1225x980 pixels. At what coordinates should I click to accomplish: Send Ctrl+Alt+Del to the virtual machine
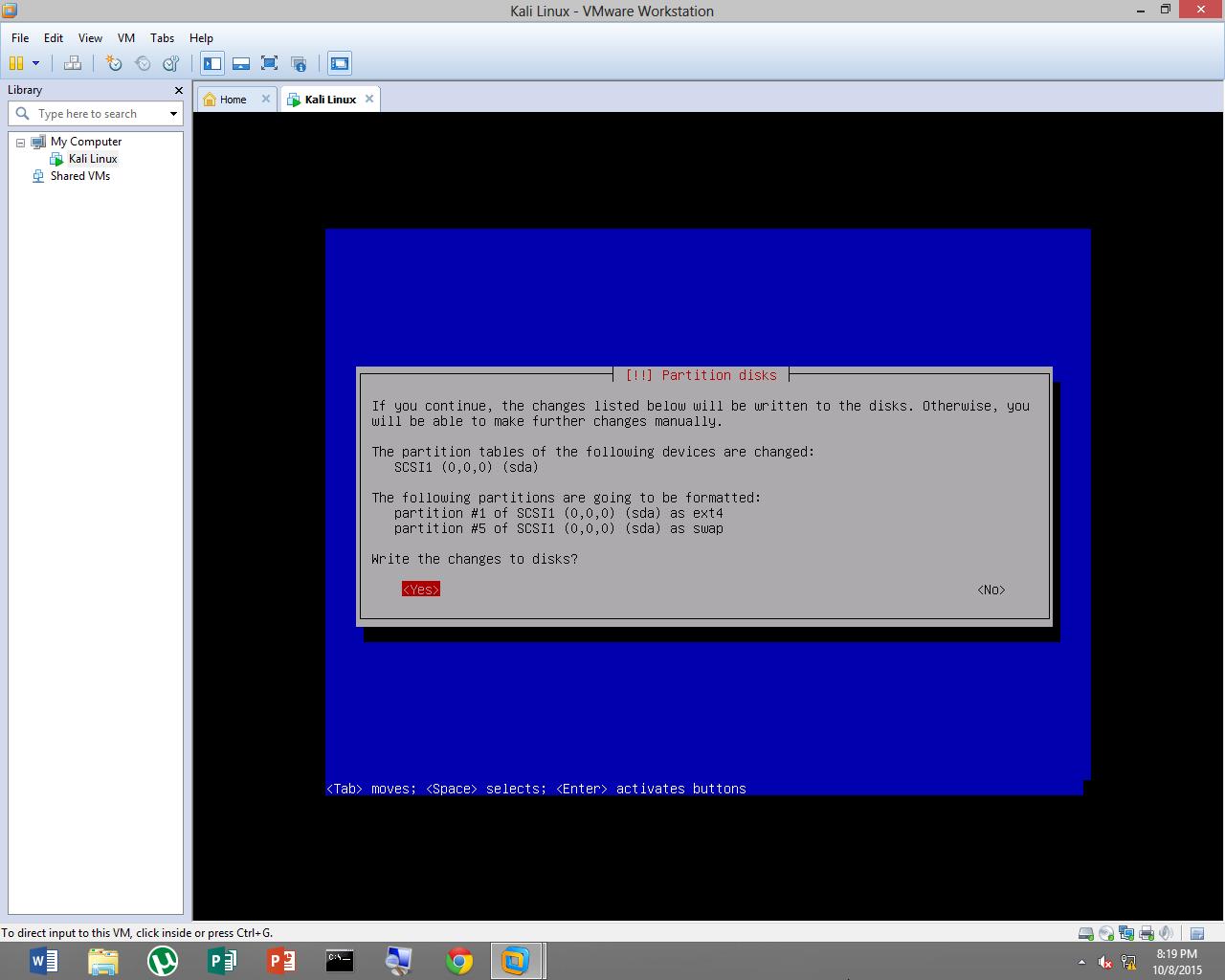(73, 63)
